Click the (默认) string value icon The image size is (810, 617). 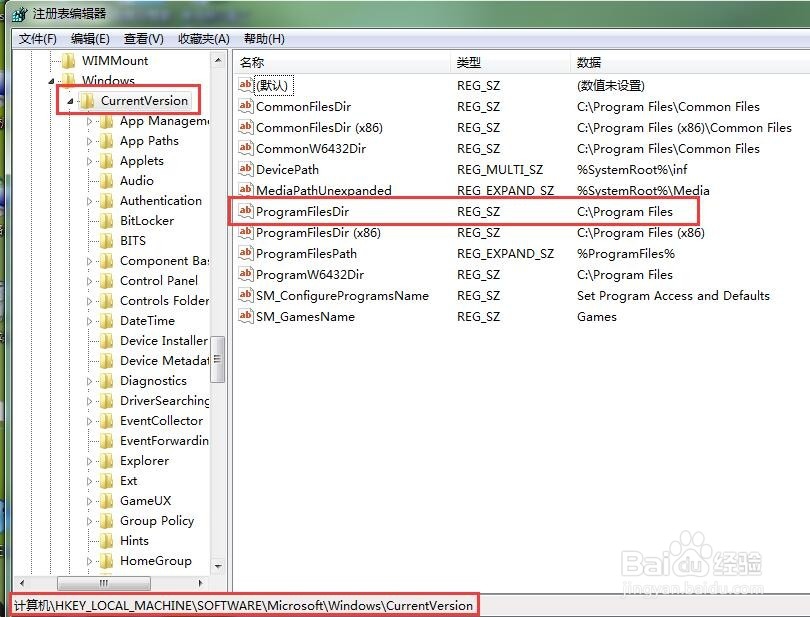(x=245, y=84)
